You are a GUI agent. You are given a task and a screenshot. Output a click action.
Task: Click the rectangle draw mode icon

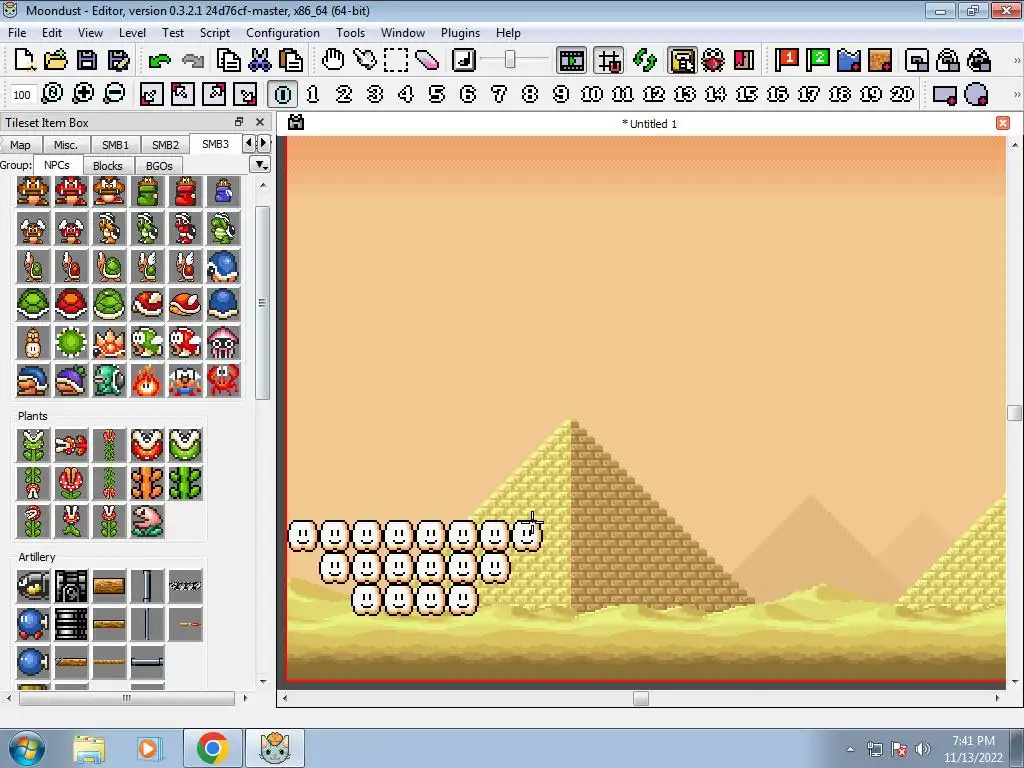tap(945, 95)
